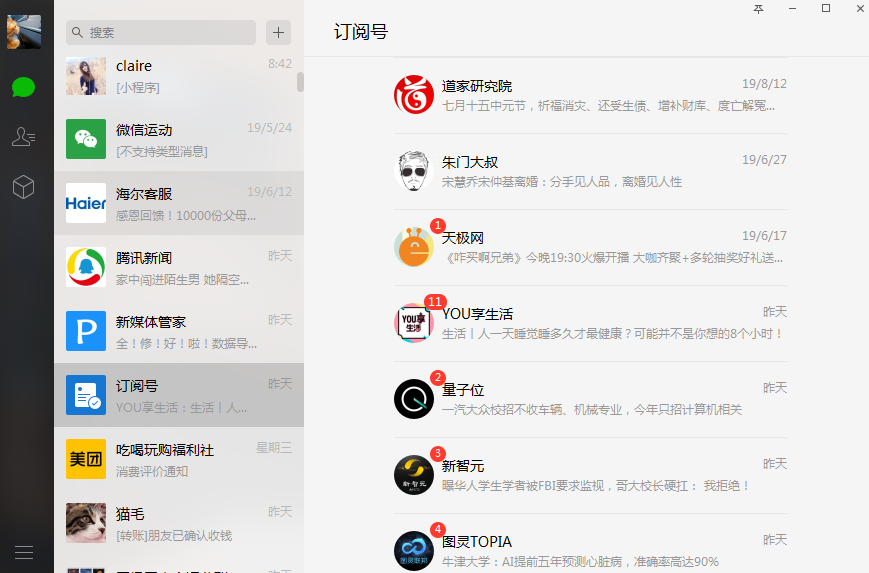The width and height of the screenshot is (869, 573).
Task: Click the 搜索 search field
Action: tap(161, 33)
